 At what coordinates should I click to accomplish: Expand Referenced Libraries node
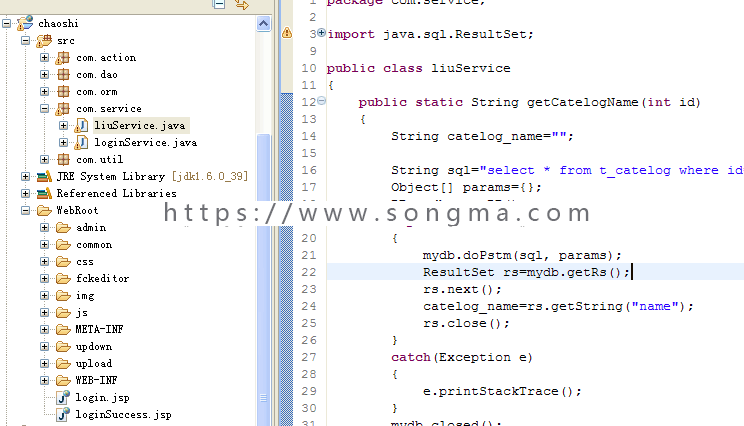click(x=26, y=194)
